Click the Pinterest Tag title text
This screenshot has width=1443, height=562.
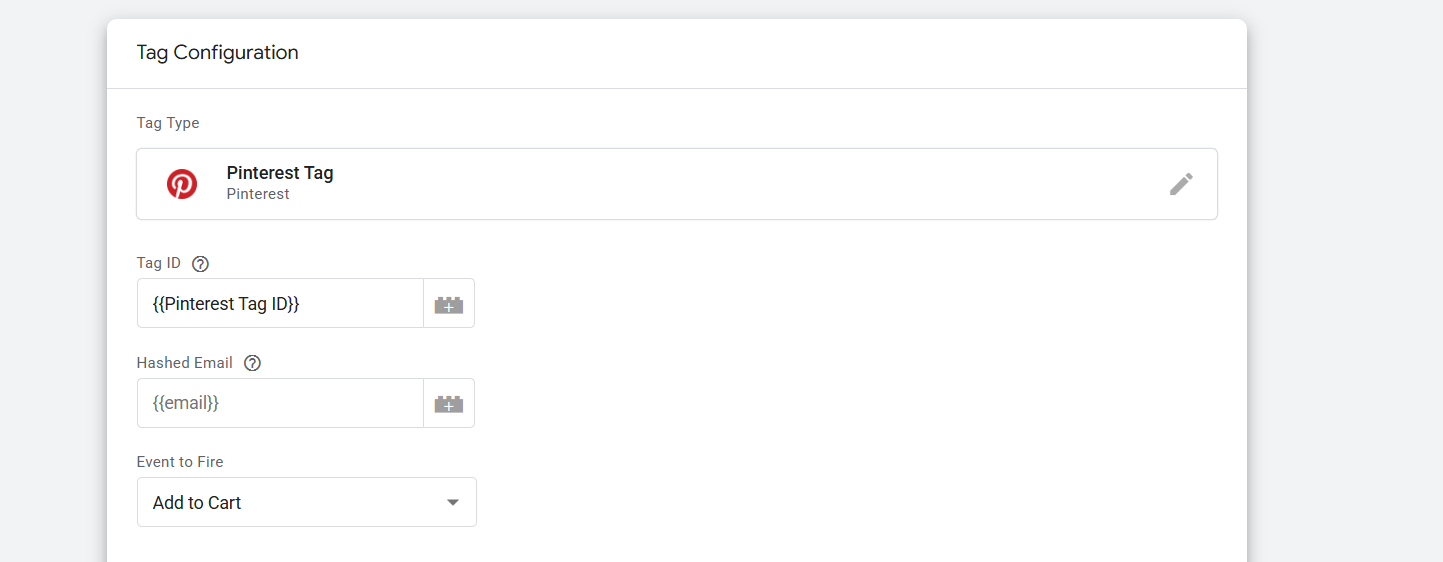coord(280,173)
